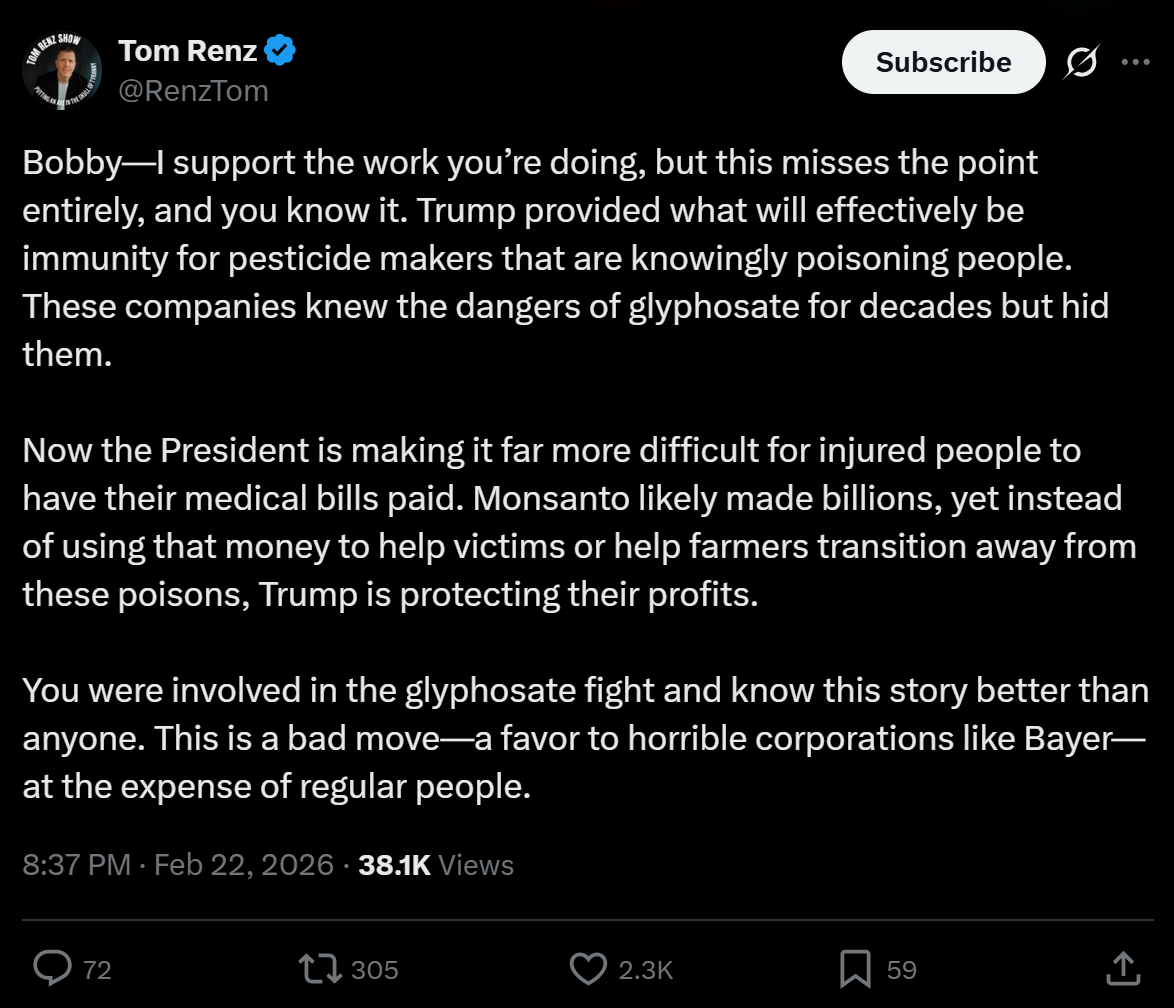1174x1008 pixels.
Task: Open the Grok explain-this-post icon
Action: pos(1081,62)
